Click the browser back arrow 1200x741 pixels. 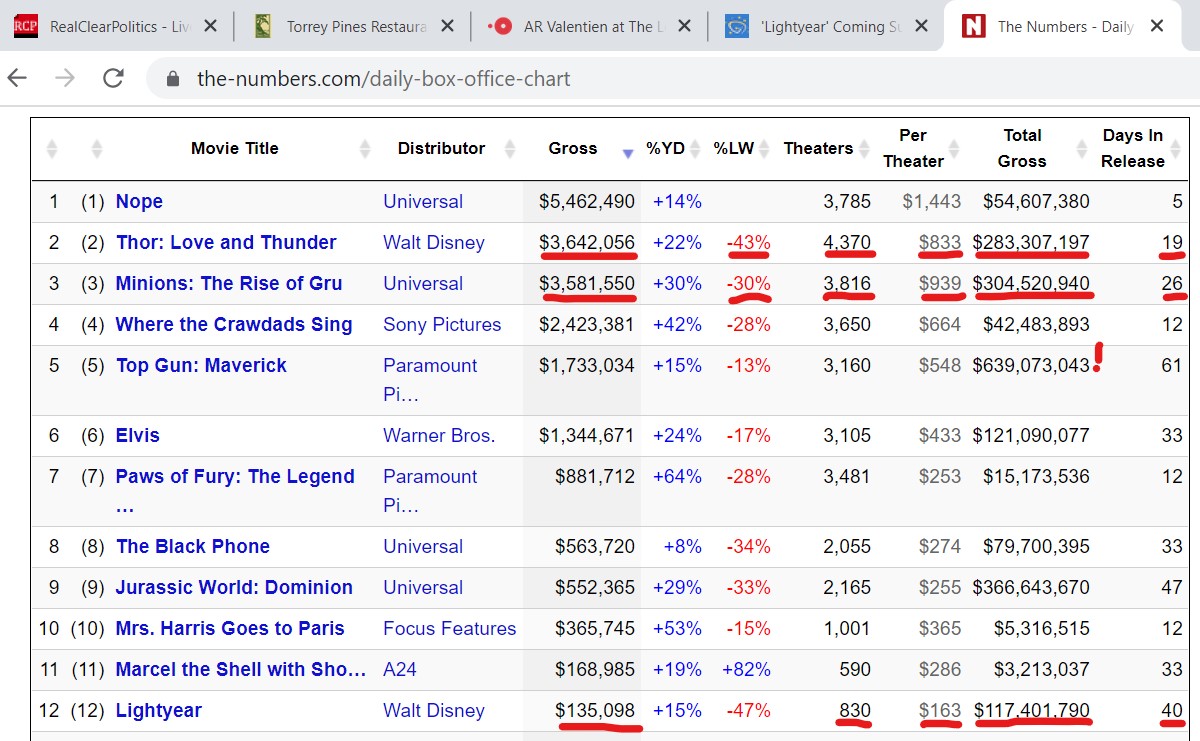pos(17,79)
